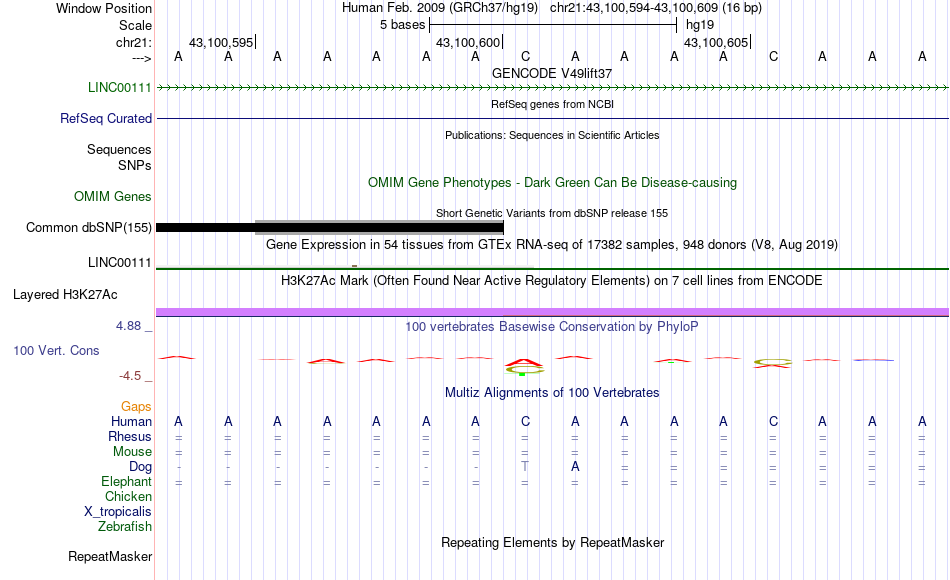950x580 pixels.
Task: Click the tallest PhyloP conservation logo peak
Action: coord(525,366)
